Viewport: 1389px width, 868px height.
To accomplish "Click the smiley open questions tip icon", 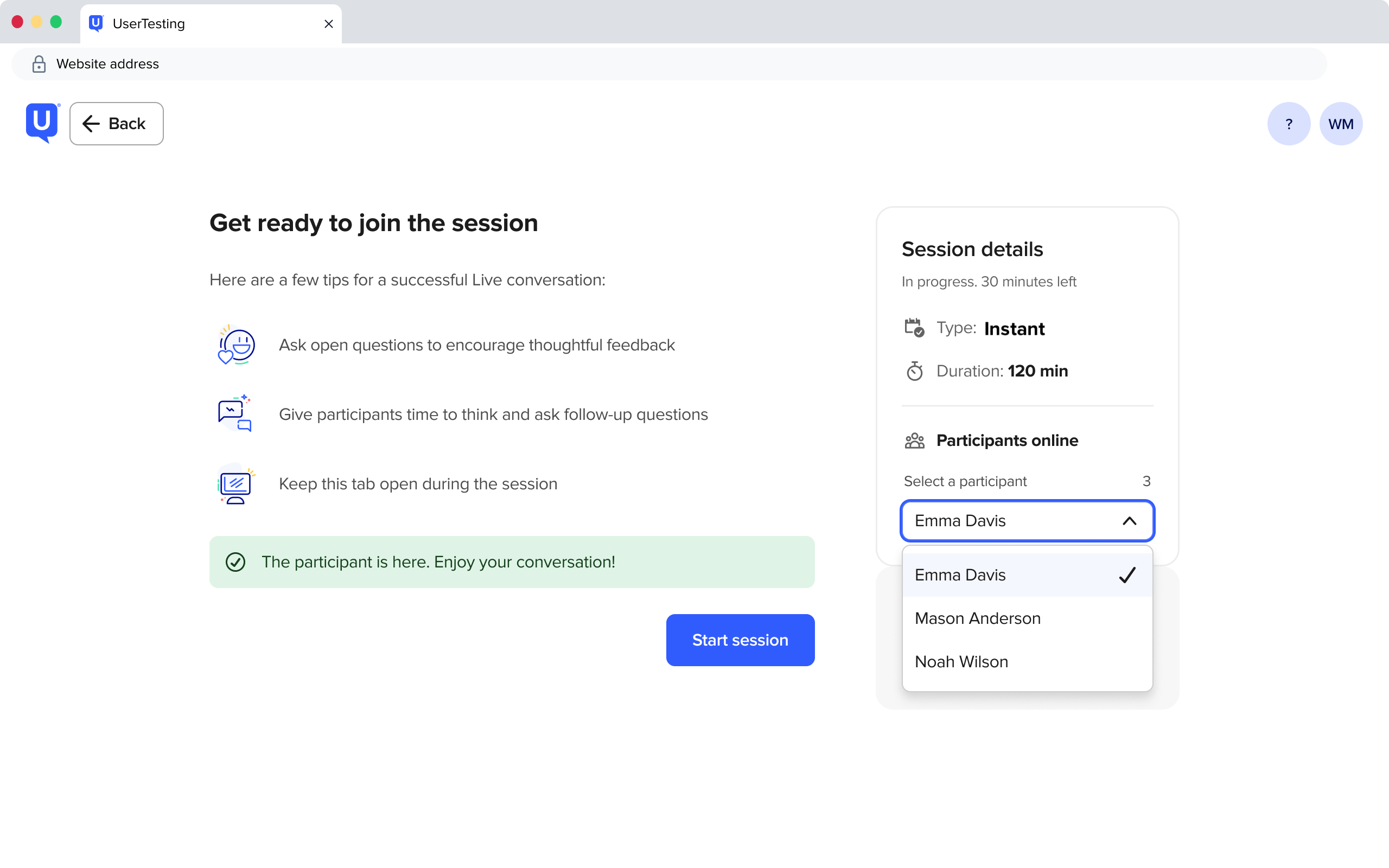I will (236, 344).
